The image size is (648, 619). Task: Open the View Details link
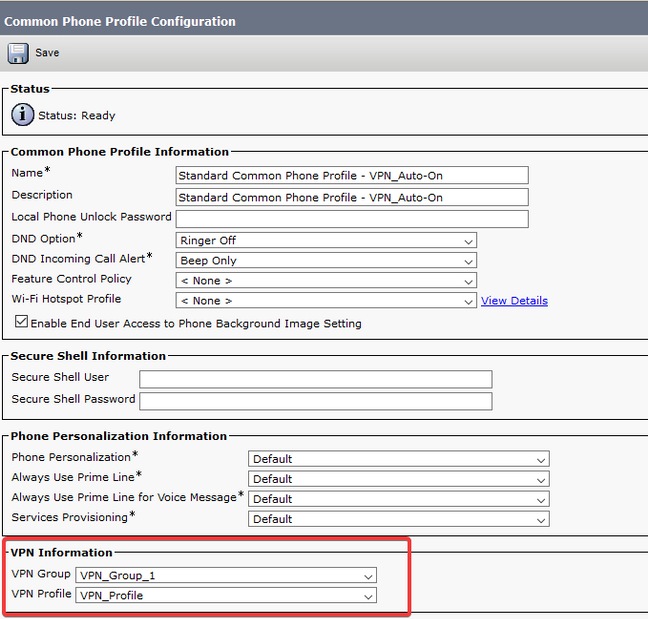[x=514, y=301]
